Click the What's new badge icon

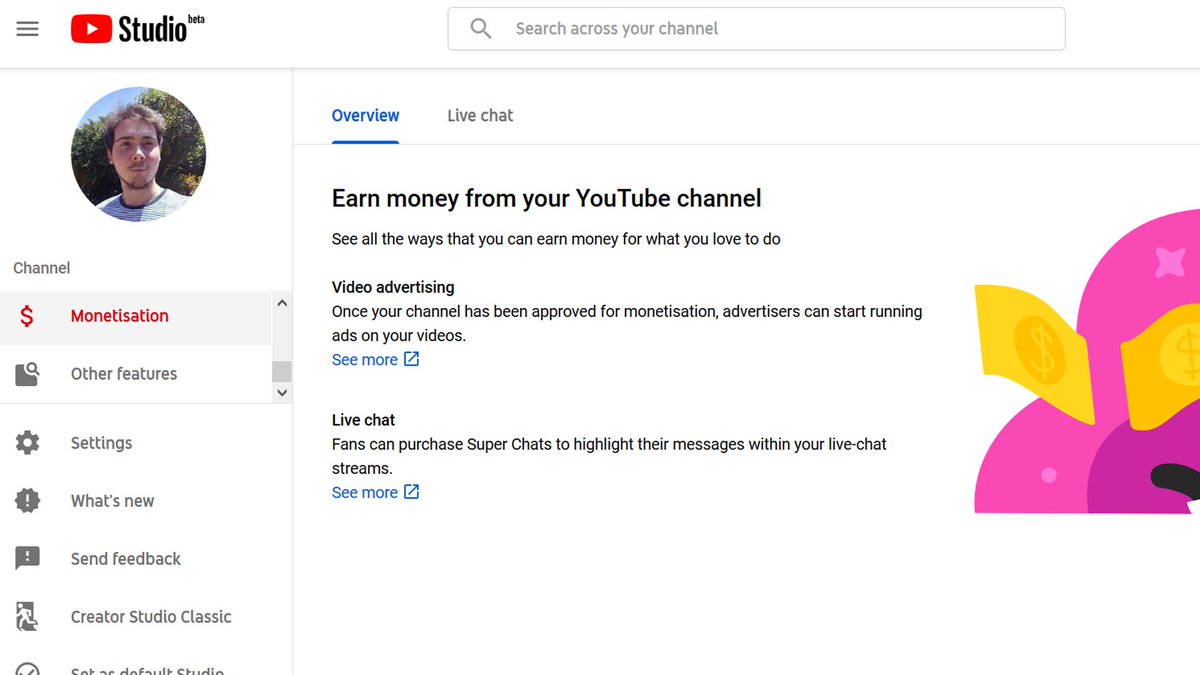[27, 501]
